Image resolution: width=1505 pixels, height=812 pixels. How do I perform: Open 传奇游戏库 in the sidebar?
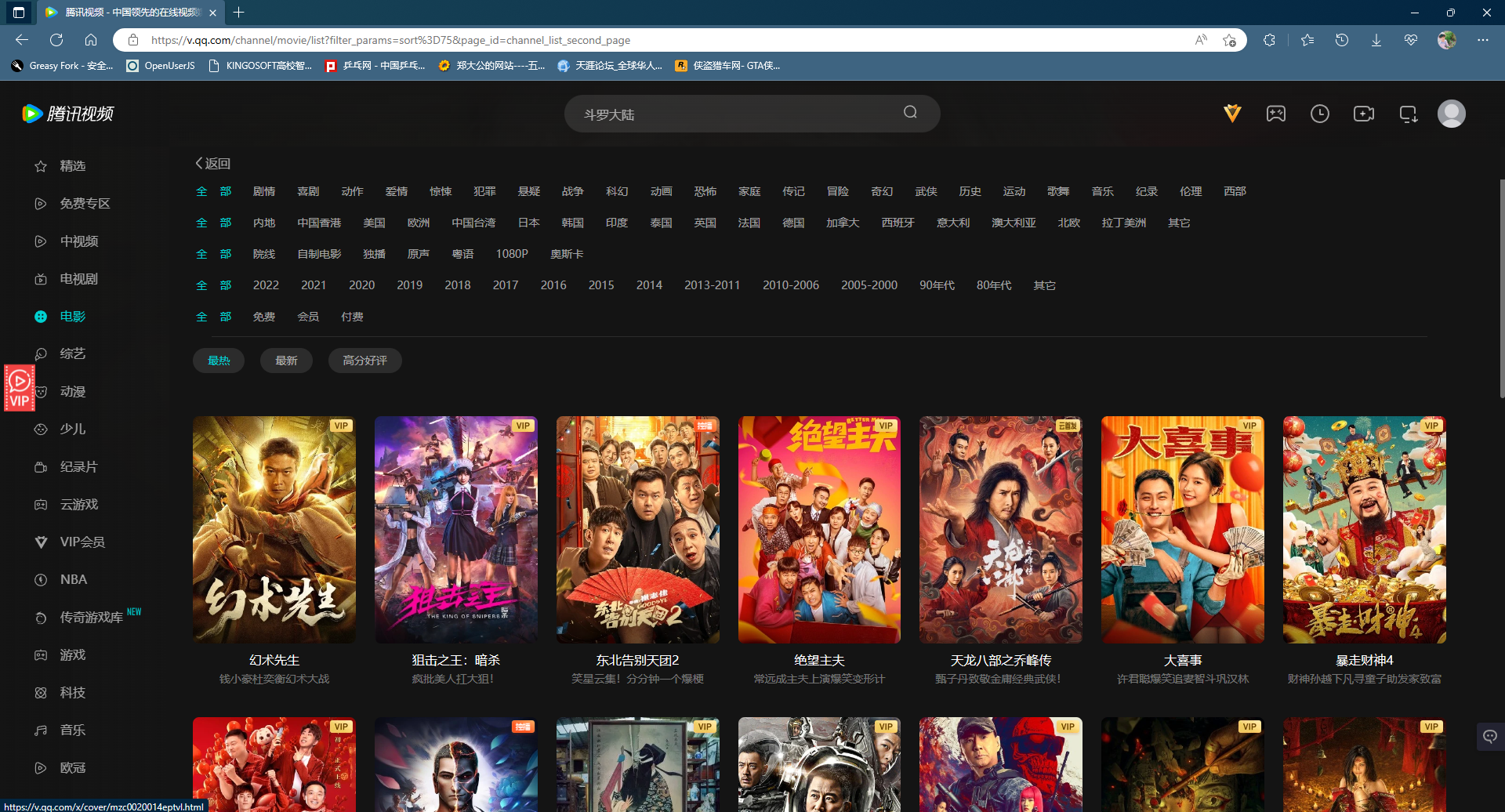click(91, 618)
